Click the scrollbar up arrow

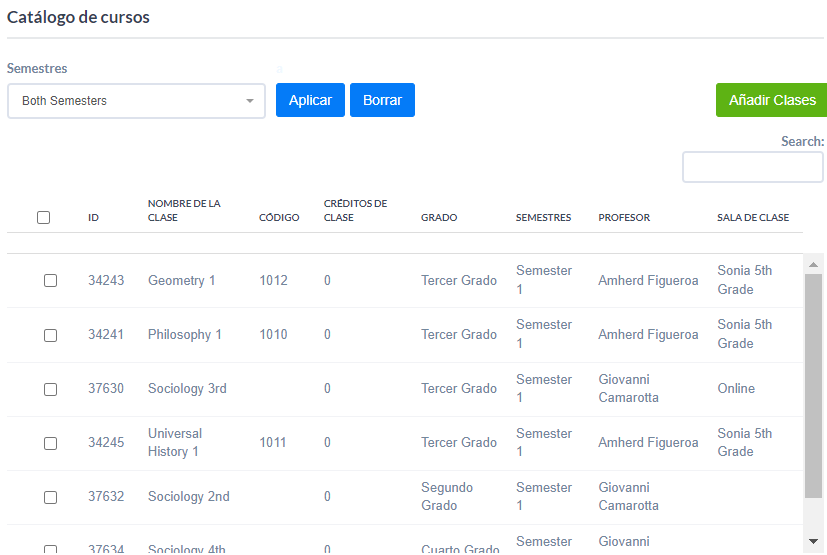pos(813,265)
